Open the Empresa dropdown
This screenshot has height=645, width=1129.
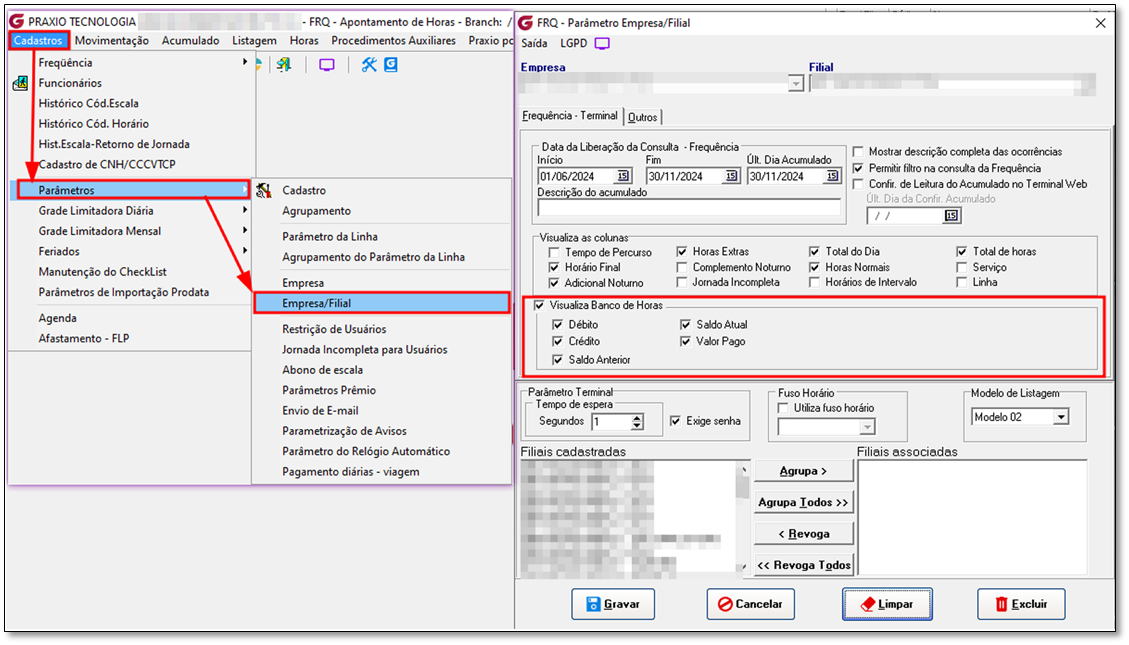pos(796,84)
